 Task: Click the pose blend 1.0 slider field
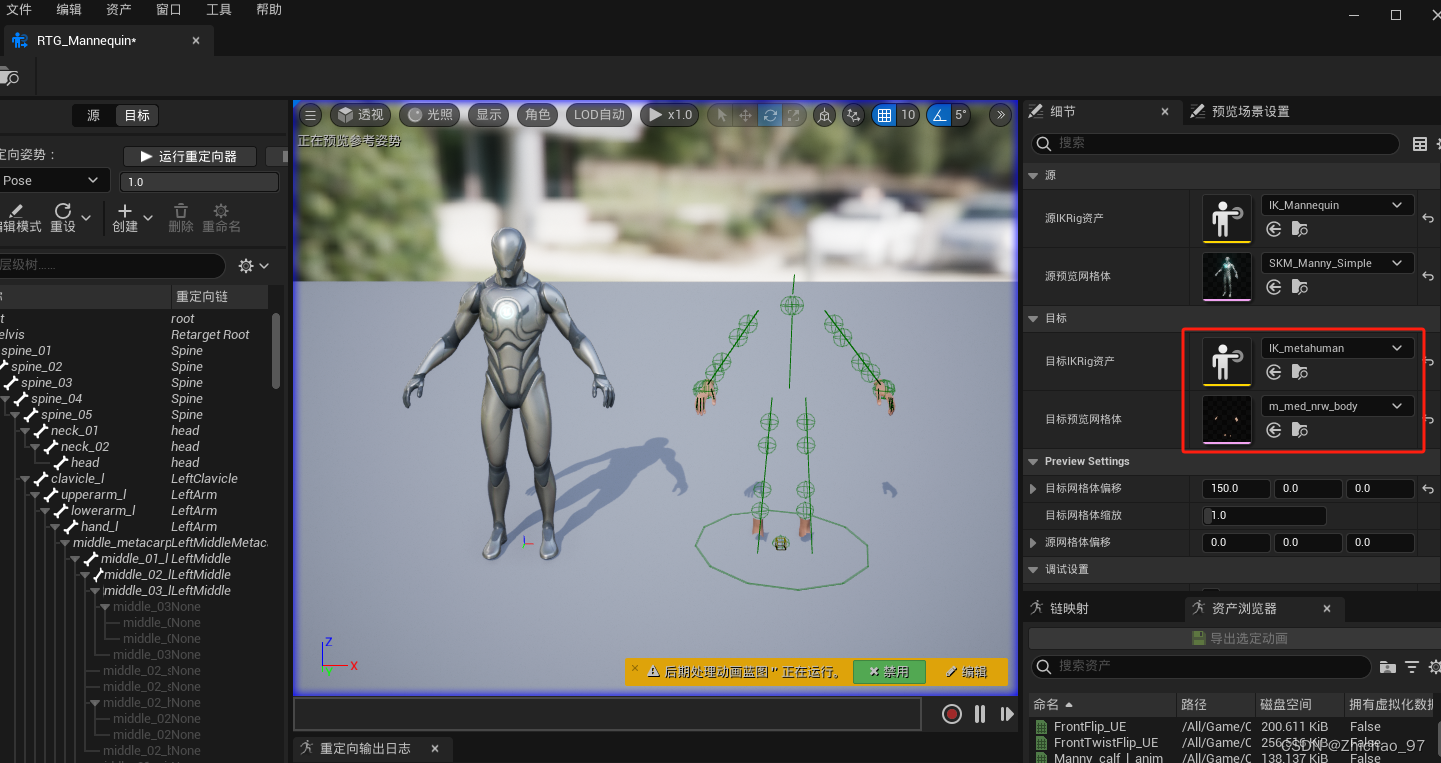pyautogui.click(x=199, y=182)
